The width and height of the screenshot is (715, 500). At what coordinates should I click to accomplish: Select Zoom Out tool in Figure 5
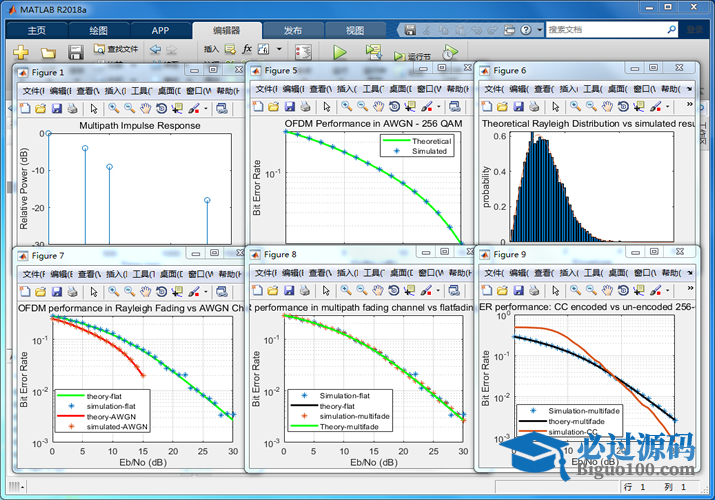(x=363, y=107)
